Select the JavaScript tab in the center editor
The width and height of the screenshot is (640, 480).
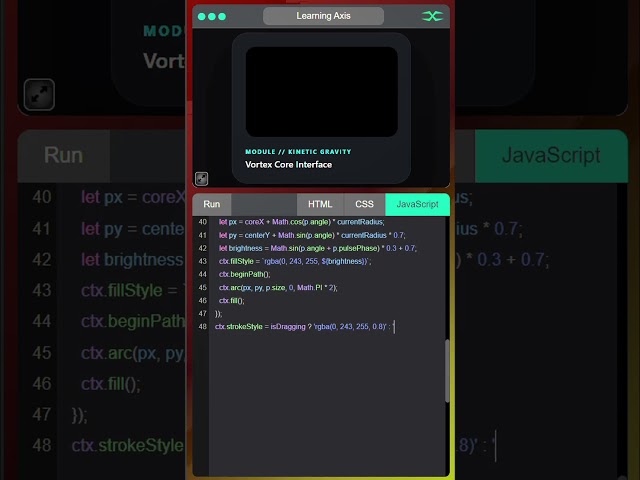418,204
